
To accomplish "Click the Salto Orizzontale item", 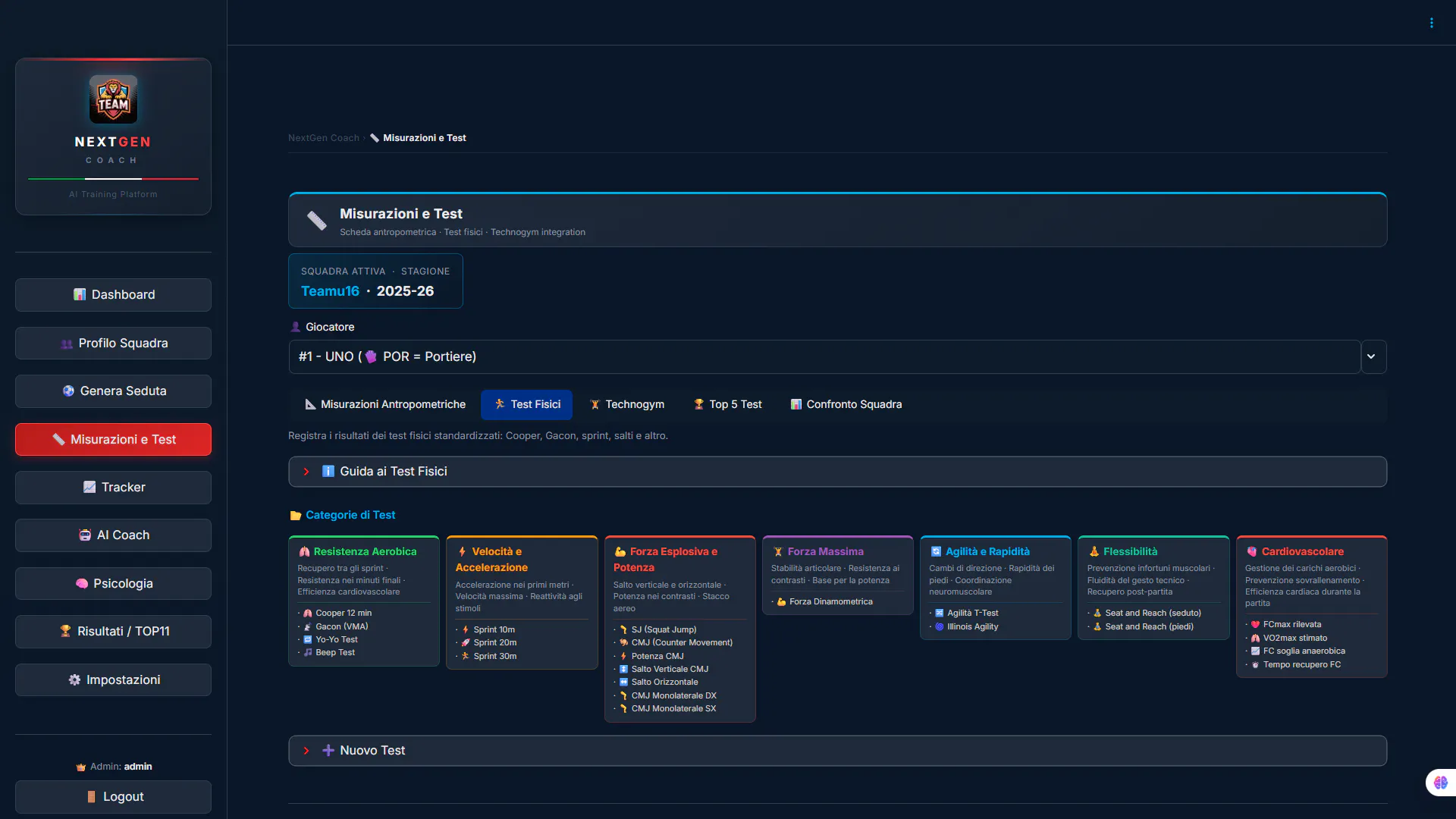I will coord(658,682).
